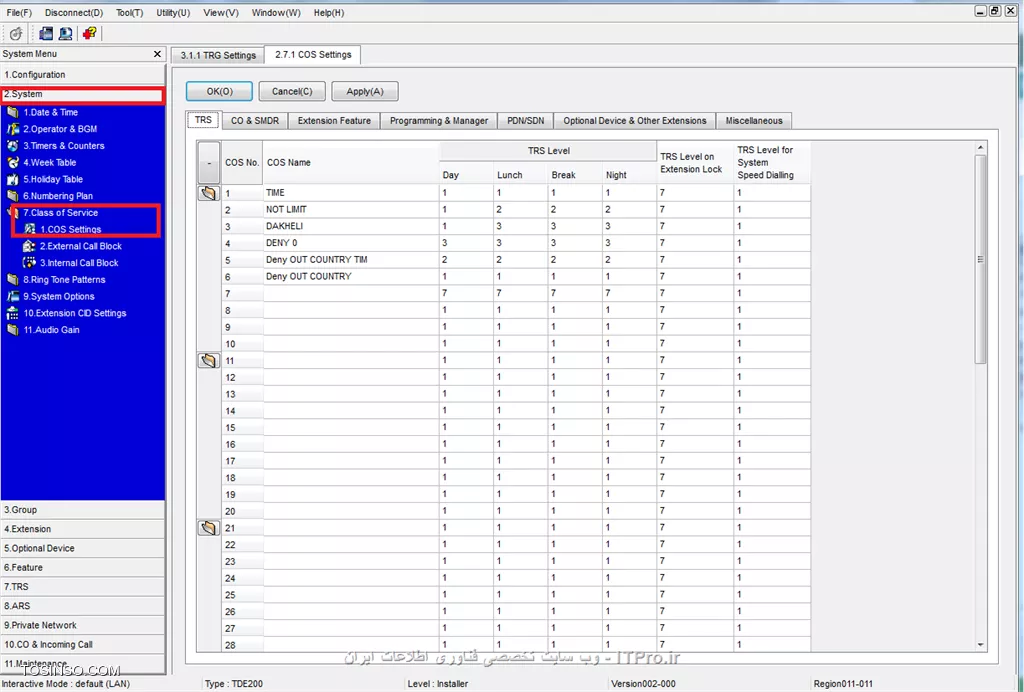Expand 10.CO & Incoming Call section

(82, 644)
